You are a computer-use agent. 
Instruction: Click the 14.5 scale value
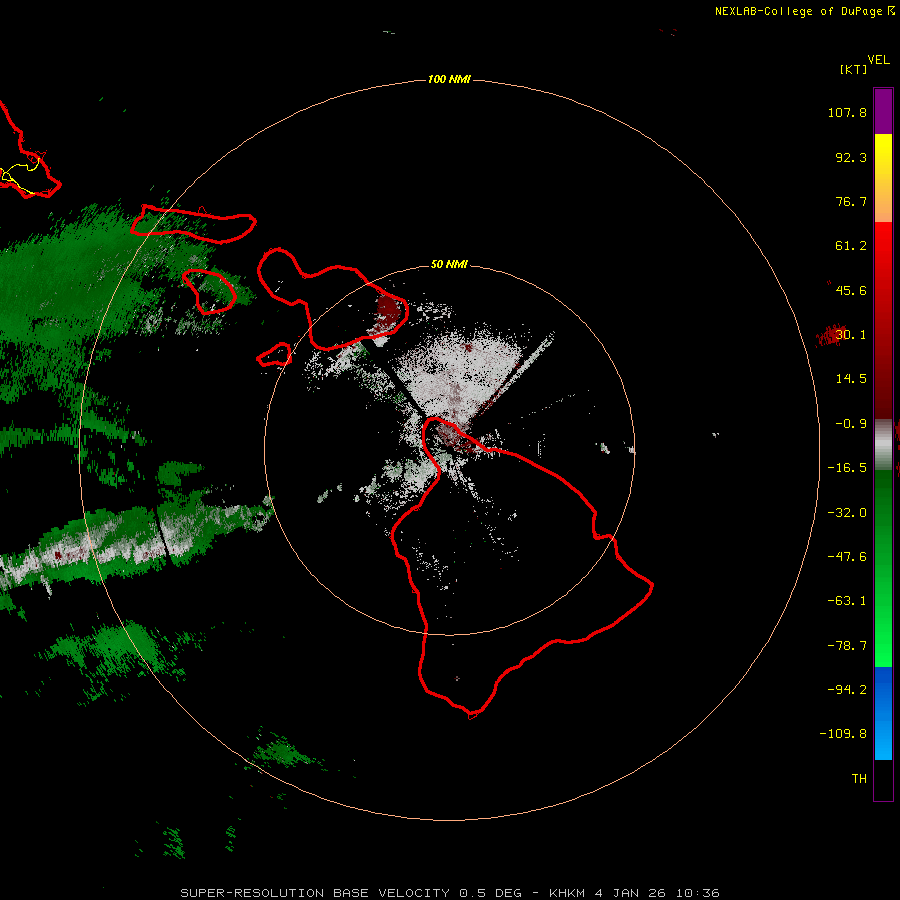pyautogui.click(x=851, y=379)
